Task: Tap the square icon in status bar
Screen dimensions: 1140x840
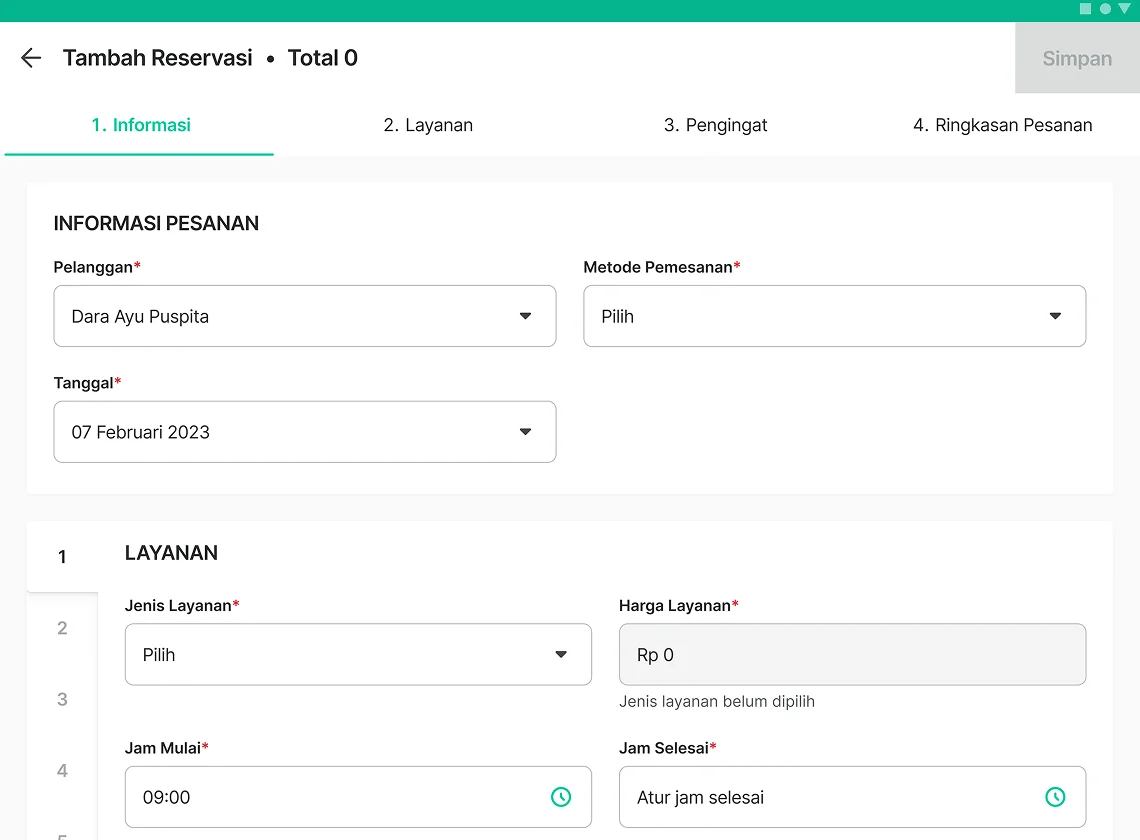Action: tap(1086, 9)
